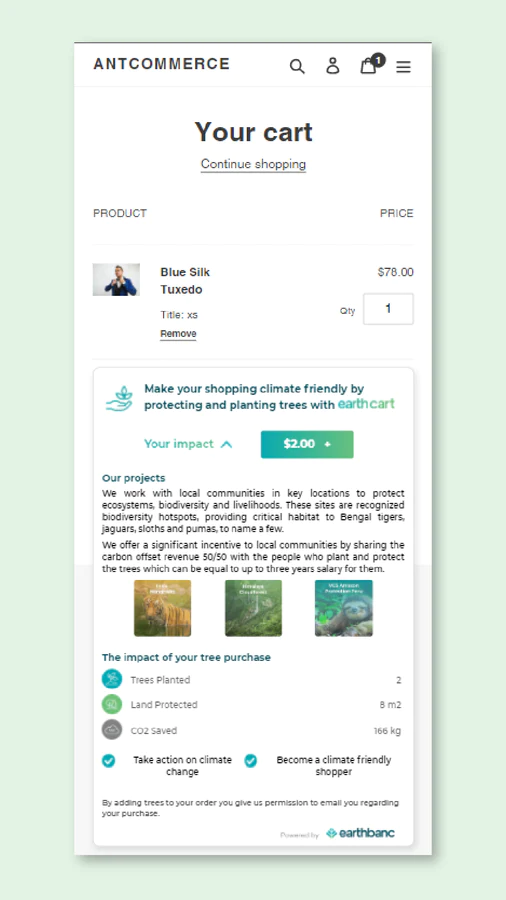Screen dimensions: 506x900
Task: Click the CO2 Saved grey icon
Action: (112, 730)
